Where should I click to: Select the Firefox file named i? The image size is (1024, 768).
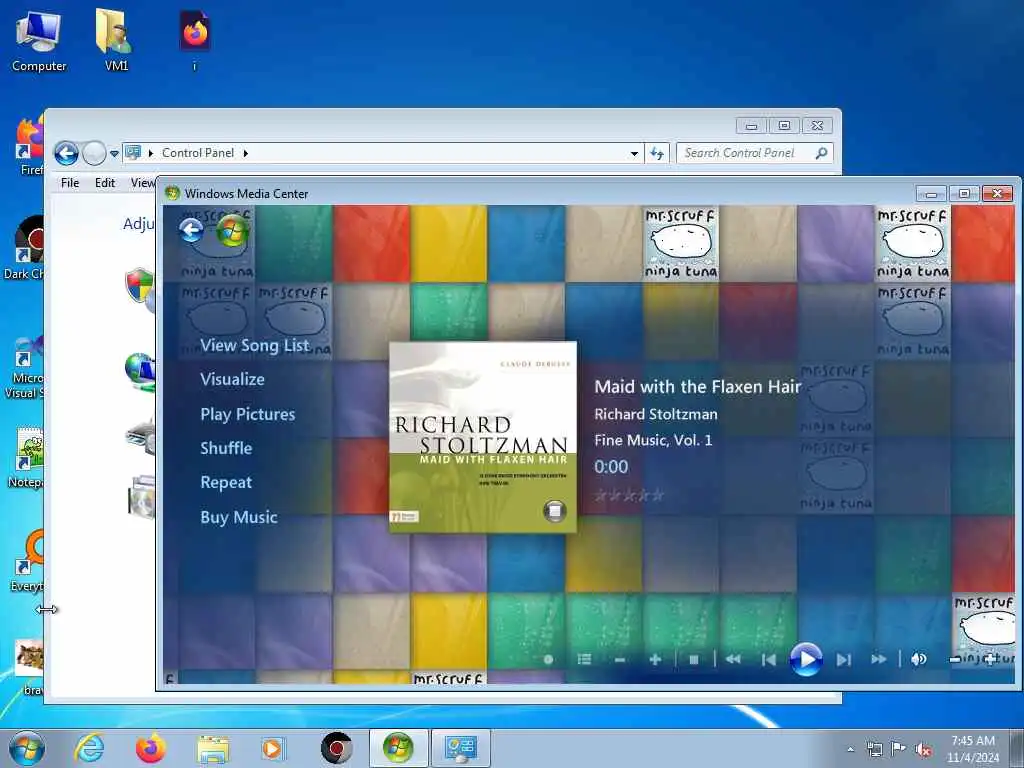(195, 40)
